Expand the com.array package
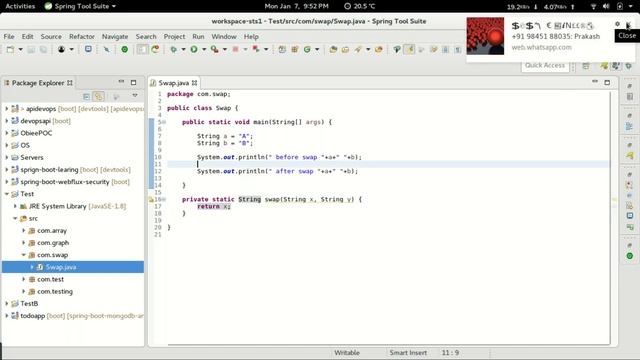Image resolution: width=640 pixels, height=360 pixels. click(x=24, y=231)
